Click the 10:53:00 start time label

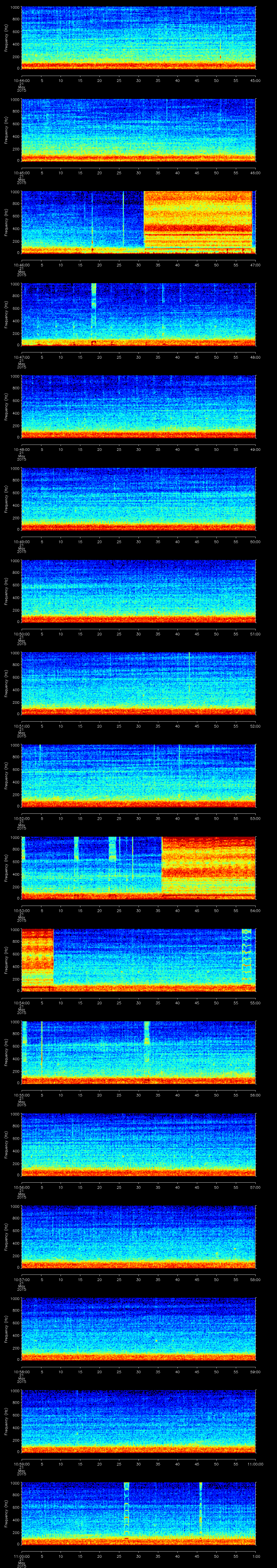coord(21,910)
